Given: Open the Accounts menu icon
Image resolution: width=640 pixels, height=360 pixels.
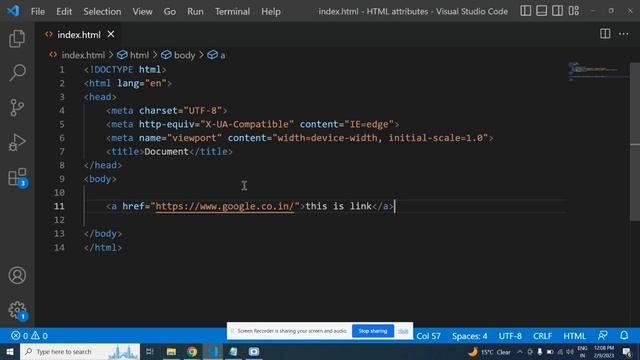Looking at the screenshot, I should [17, 276].
